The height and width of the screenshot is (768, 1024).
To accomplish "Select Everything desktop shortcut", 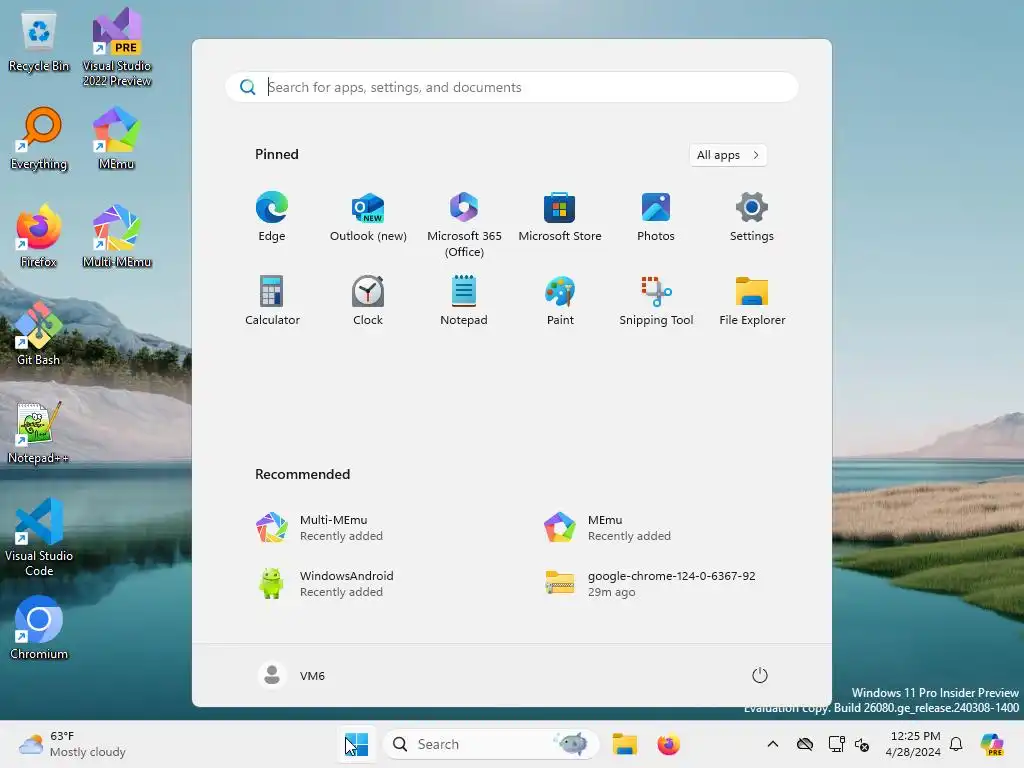I will (39, 139).
